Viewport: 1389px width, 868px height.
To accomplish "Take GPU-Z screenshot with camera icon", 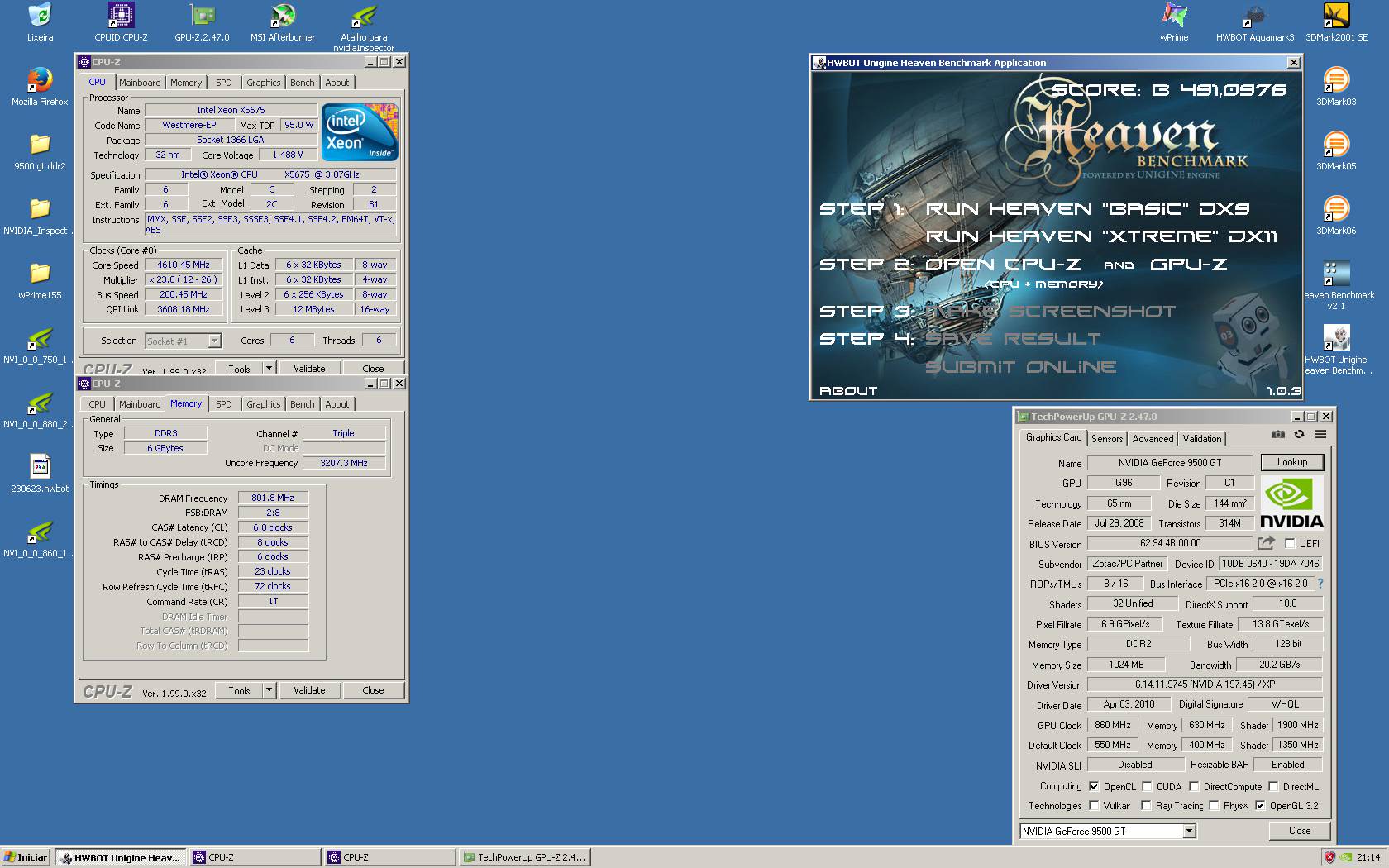I will (x=1278, y=434).
